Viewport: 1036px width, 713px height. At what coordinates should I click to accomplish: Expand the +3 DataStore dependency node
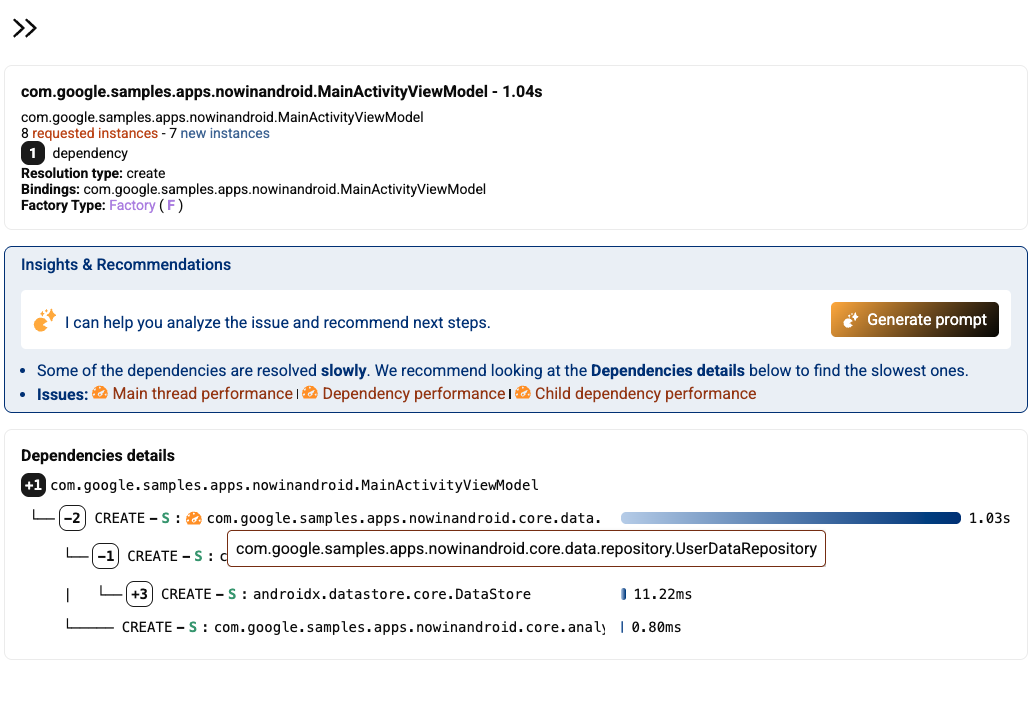tap(139, 594)
